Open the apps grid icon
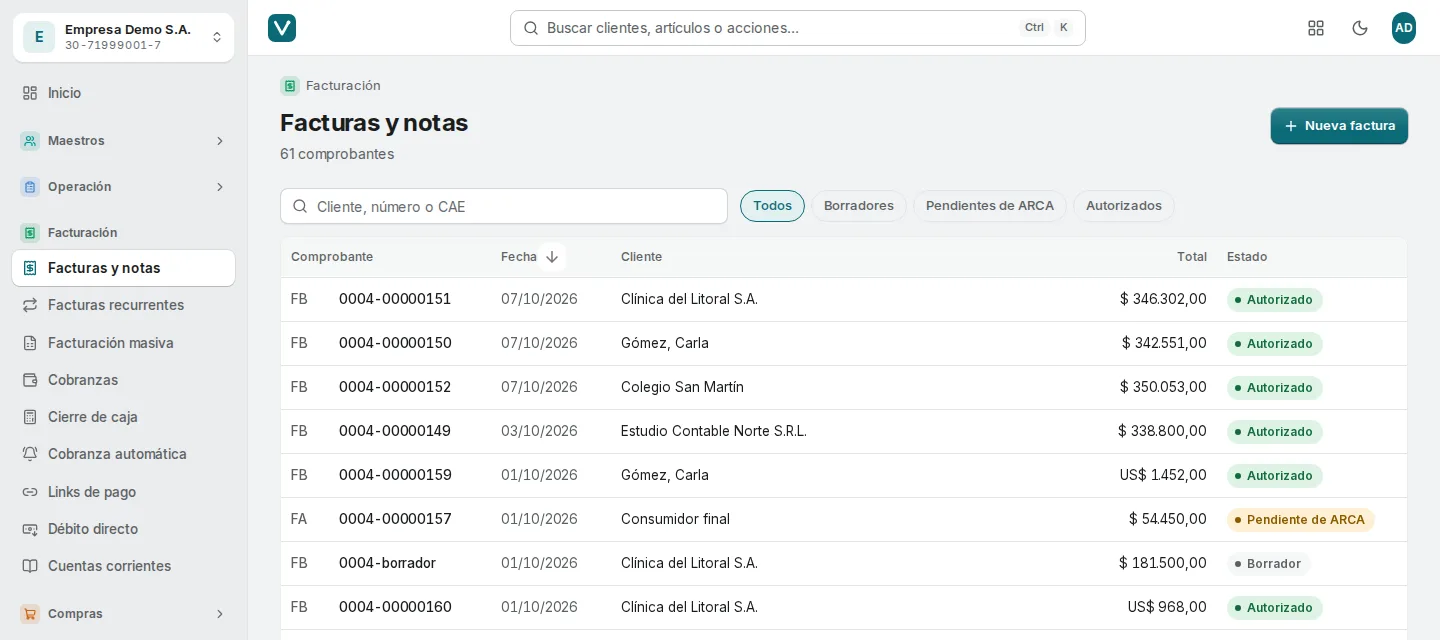The height and width of the screenshot is (640, 1440). tap(1316, 28)
